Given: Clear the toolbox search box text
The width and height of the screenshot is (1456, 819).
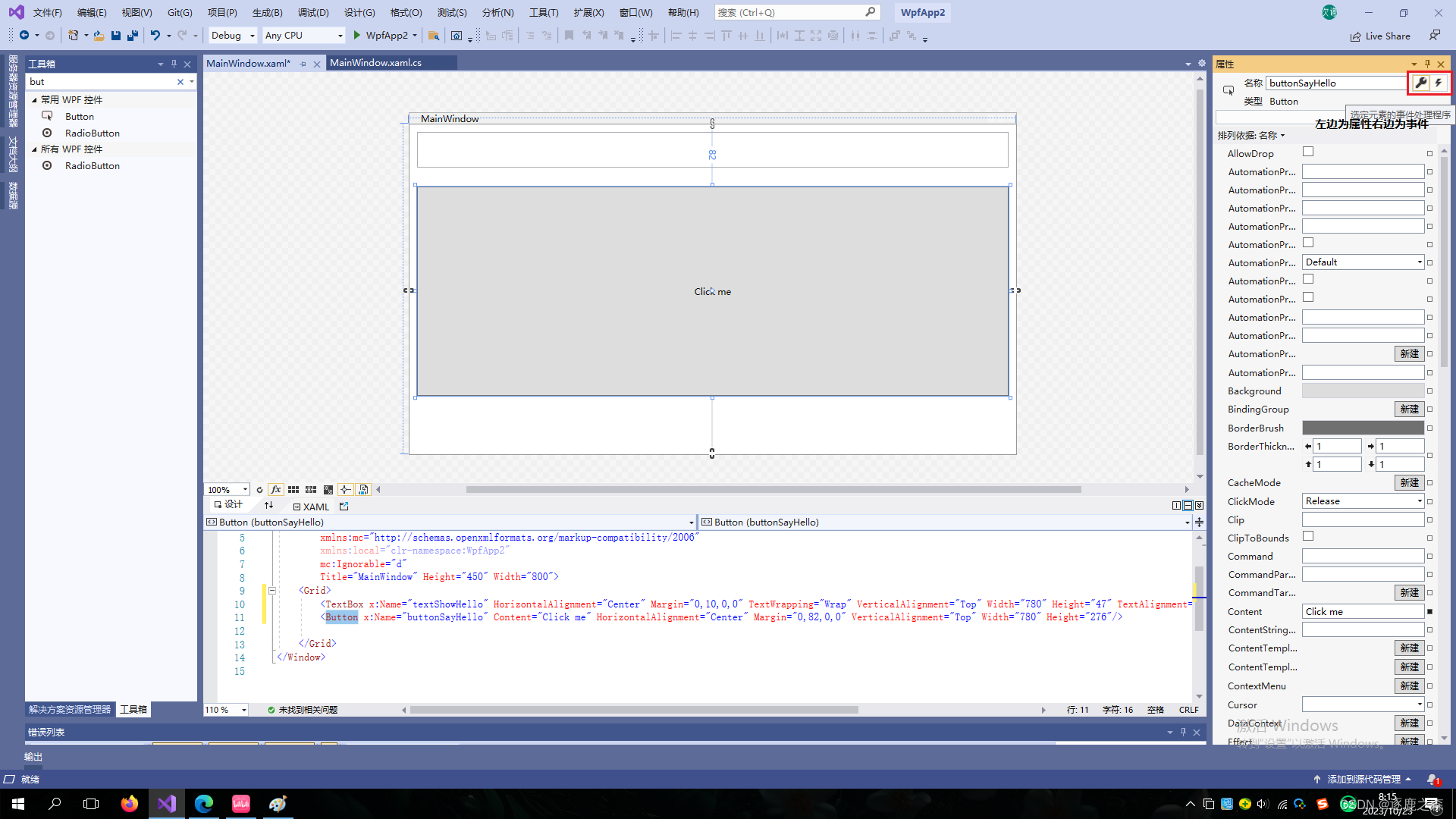Looking at the screenshot, I should pyautogui.click(x=180, y=82).
